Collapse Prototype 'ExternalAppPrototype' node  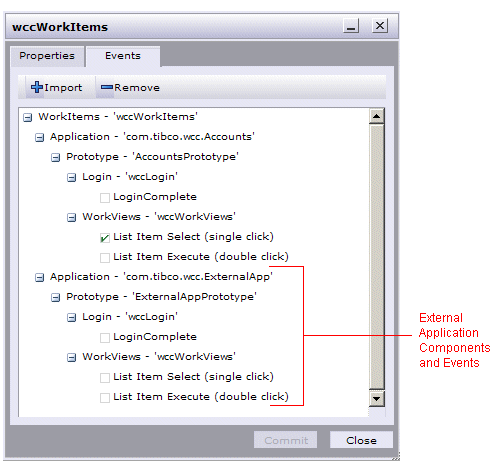[x=56, y=297]
